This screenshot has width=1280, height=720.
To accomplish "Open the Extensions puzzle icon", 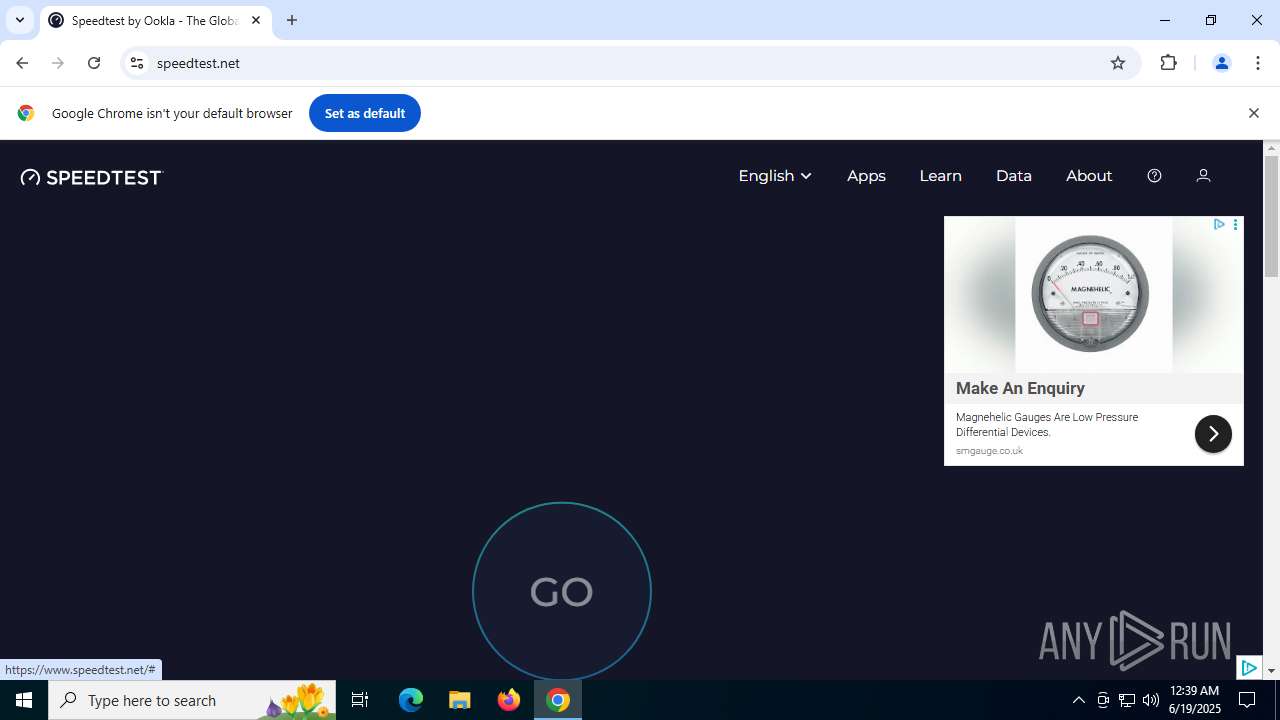I will coord(1168,63).
